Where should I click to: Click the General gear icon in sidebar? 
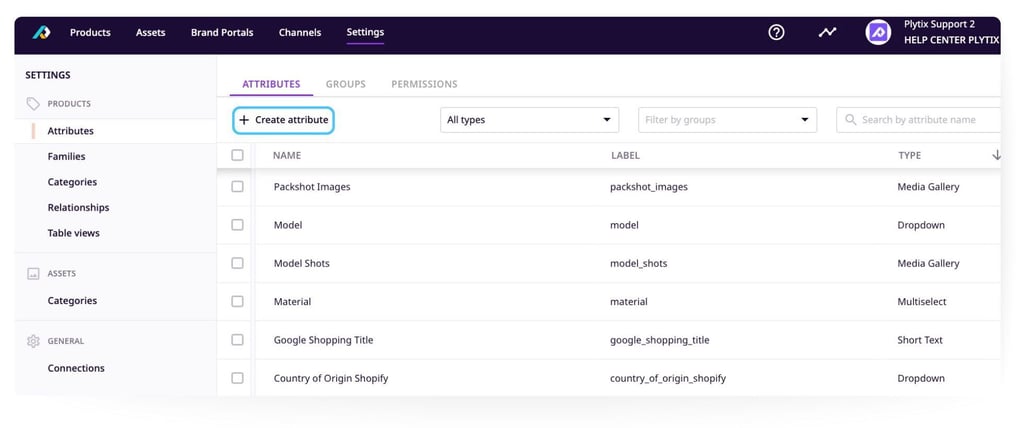click(33, 341)
